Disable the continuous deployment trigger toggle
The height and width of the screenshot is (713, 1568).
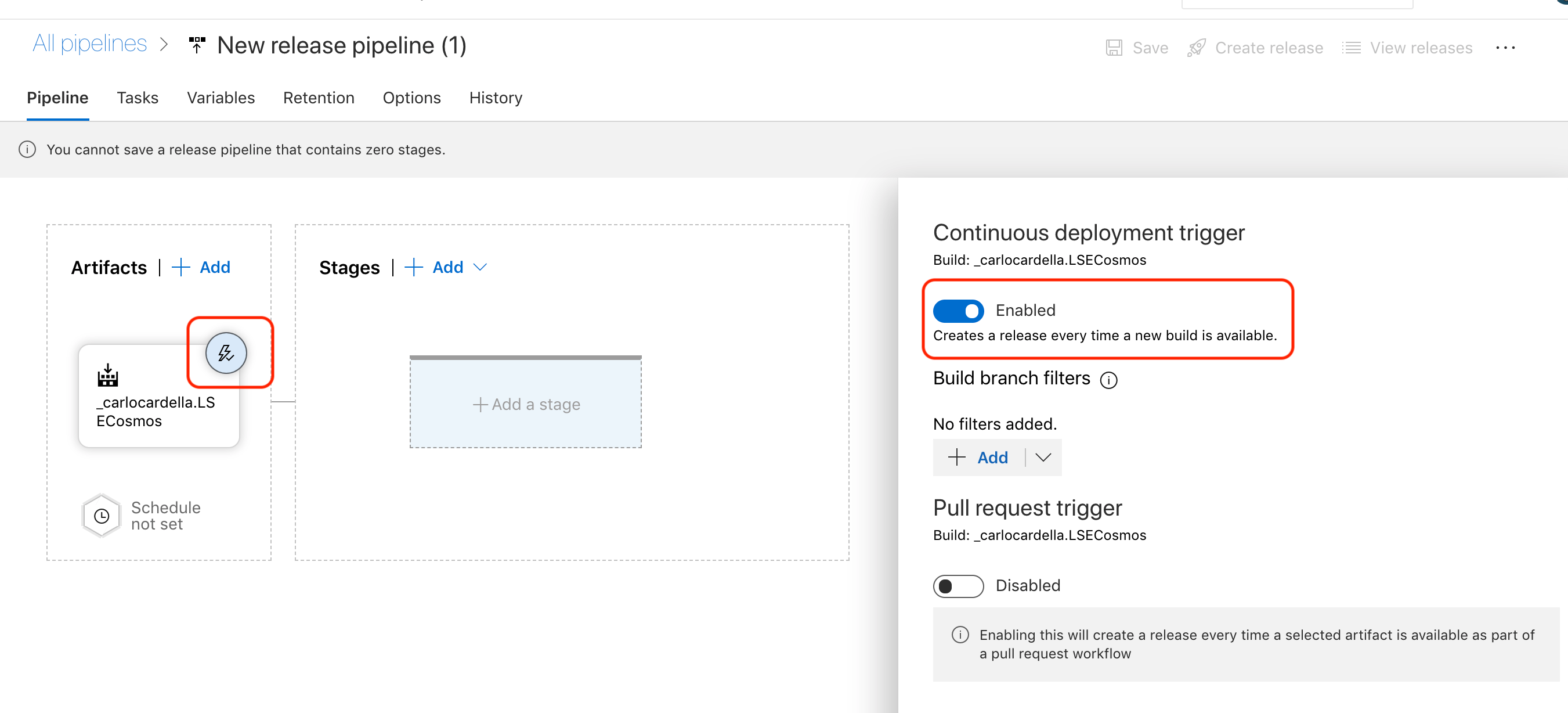958,311
